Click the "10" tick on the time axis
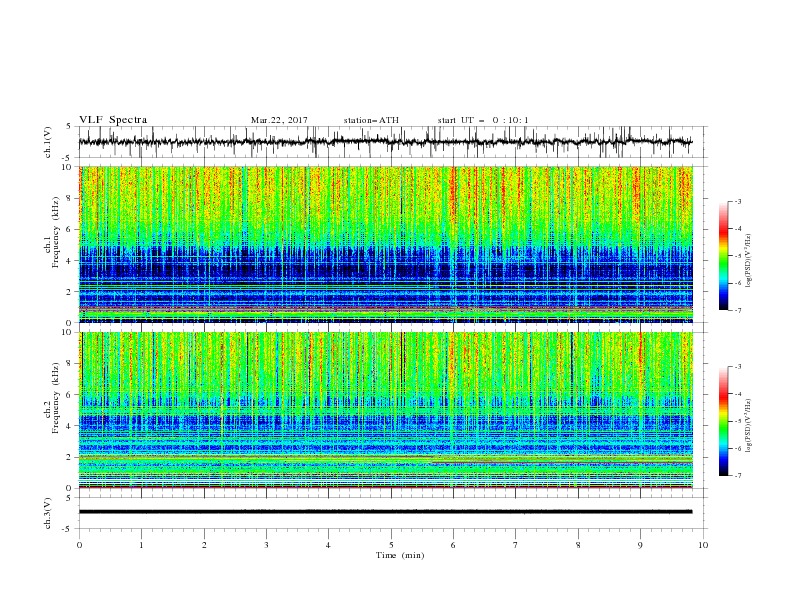Screen dimensions: 792x612 (703, 545)
